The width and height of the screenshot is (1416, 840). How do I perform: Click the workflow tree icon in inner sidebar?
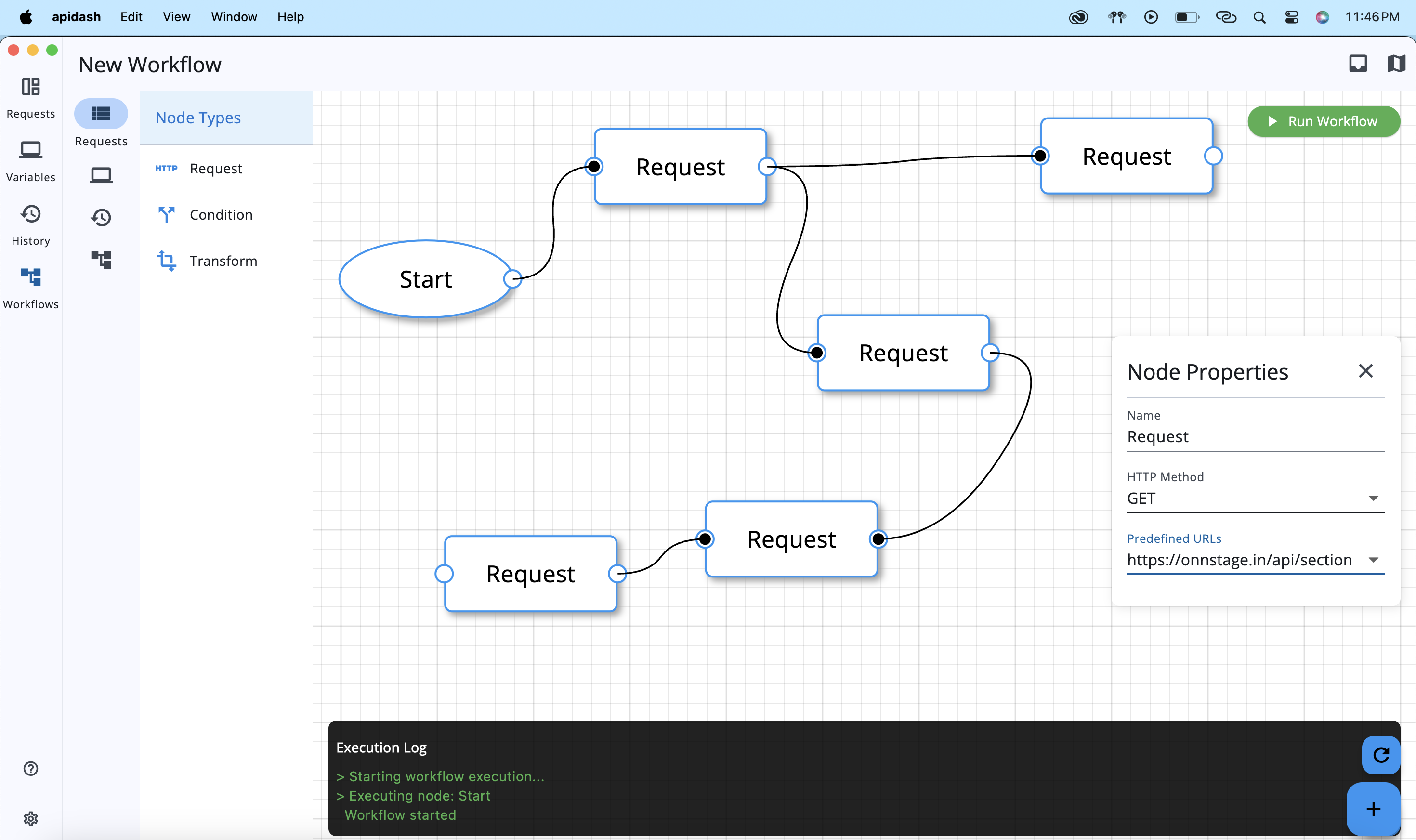coord(101,259)
